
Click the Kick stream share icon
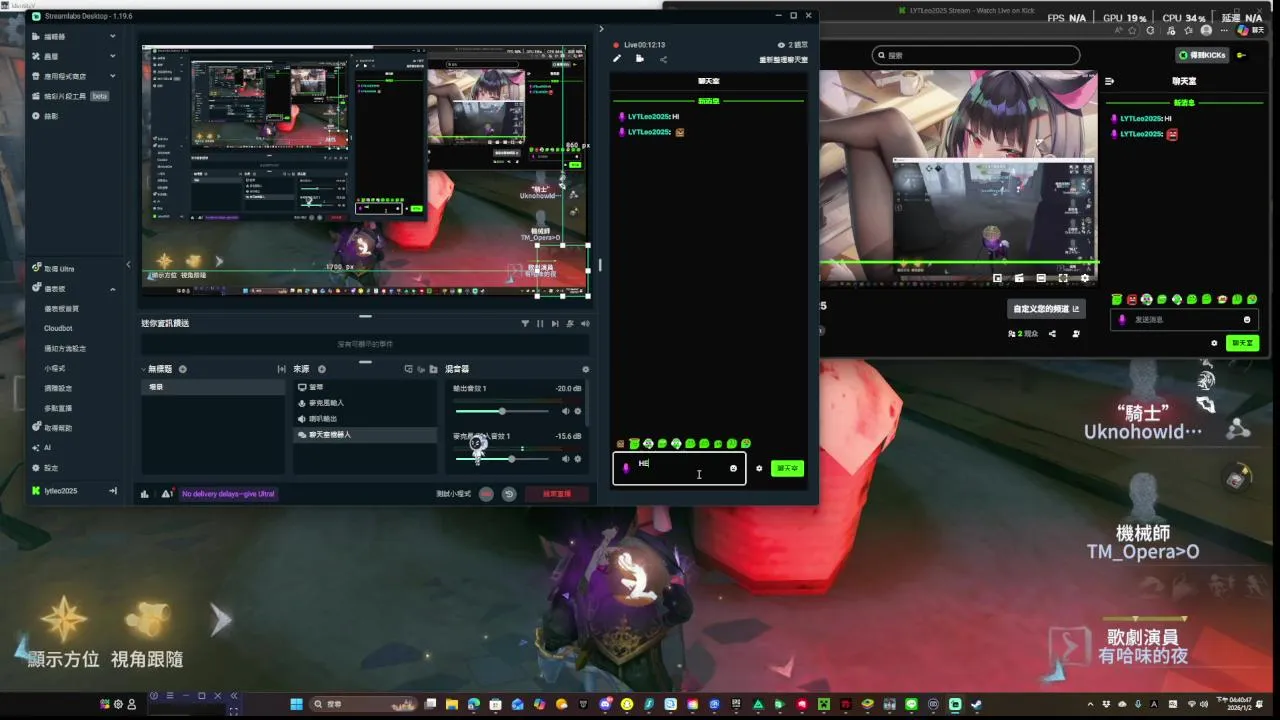tap(1052, 333)
